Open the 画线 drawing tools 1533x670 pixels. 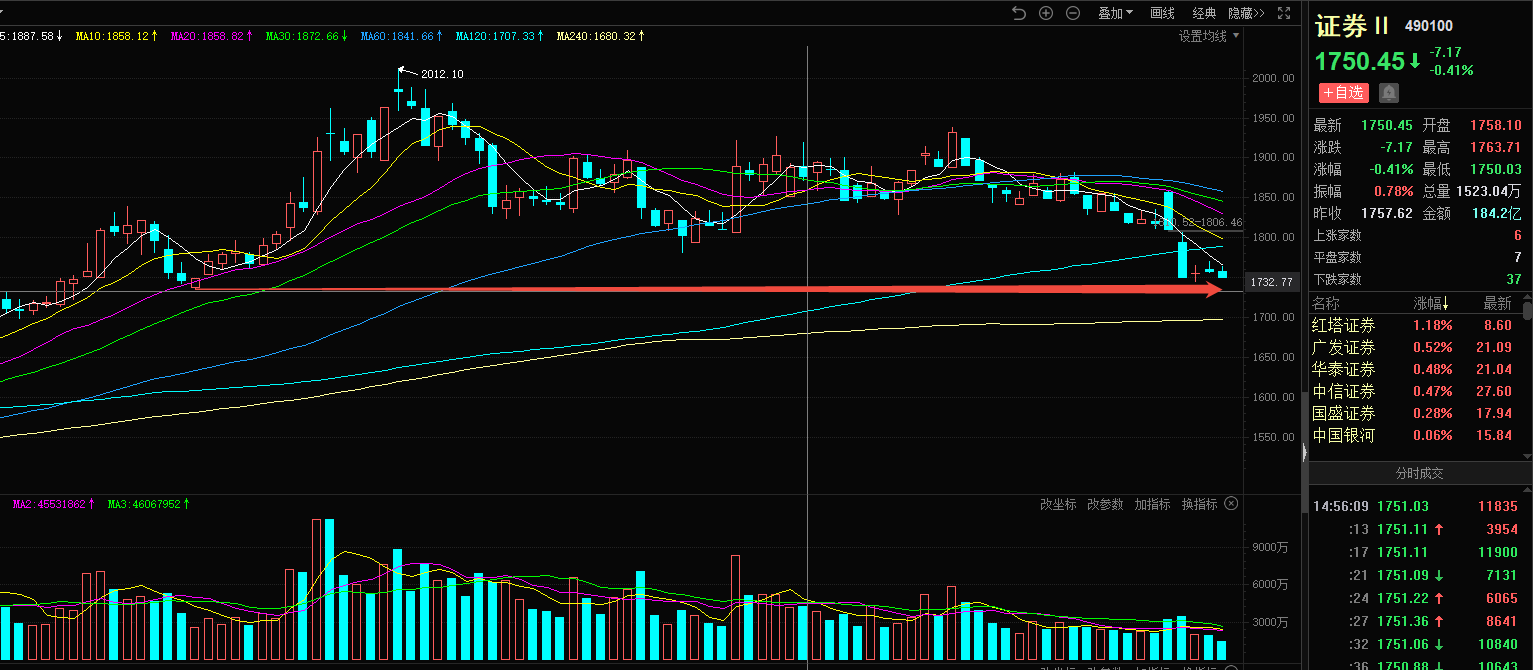click(1162, 13)
